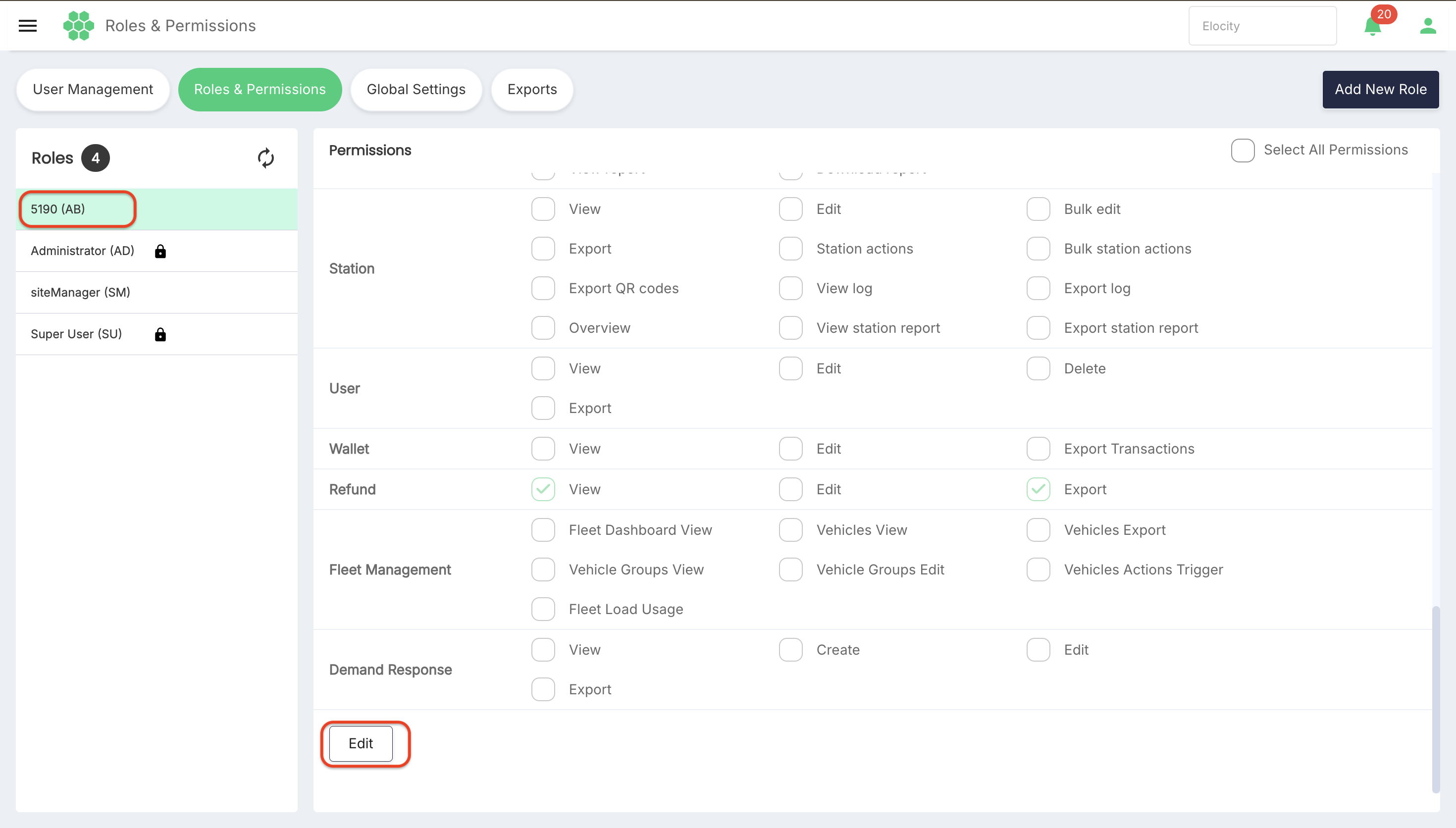
Task: Enable Station View permission
Action: [543, 209]
